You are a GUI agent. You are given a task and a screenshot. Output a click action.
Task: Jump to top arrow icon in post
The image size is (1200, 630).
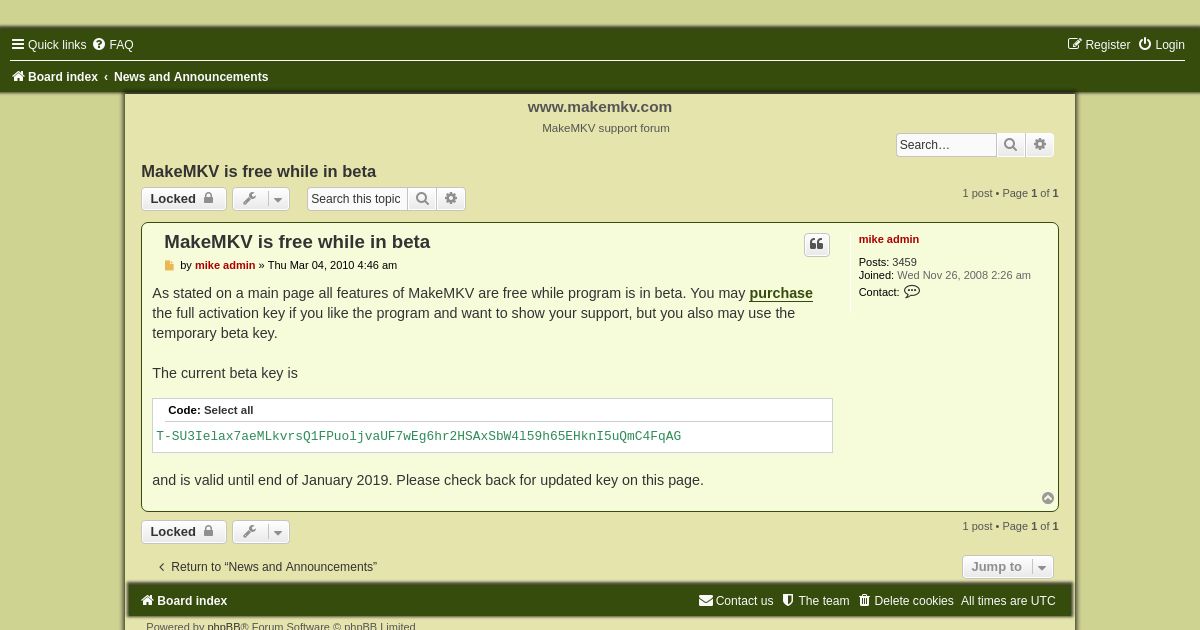[x=1048, y=498]
